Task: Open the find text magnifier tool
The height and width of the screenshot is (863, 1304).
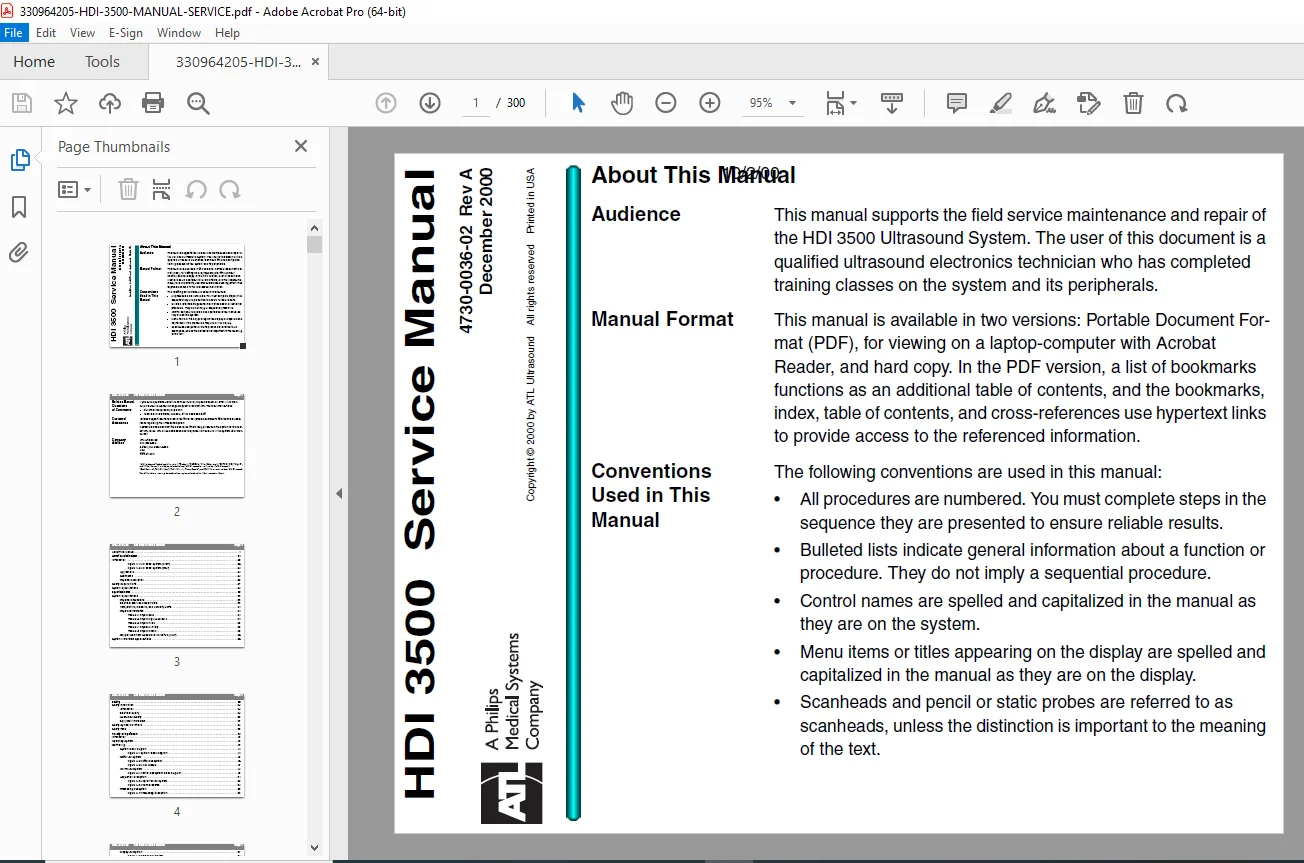Action: (198, 103)
